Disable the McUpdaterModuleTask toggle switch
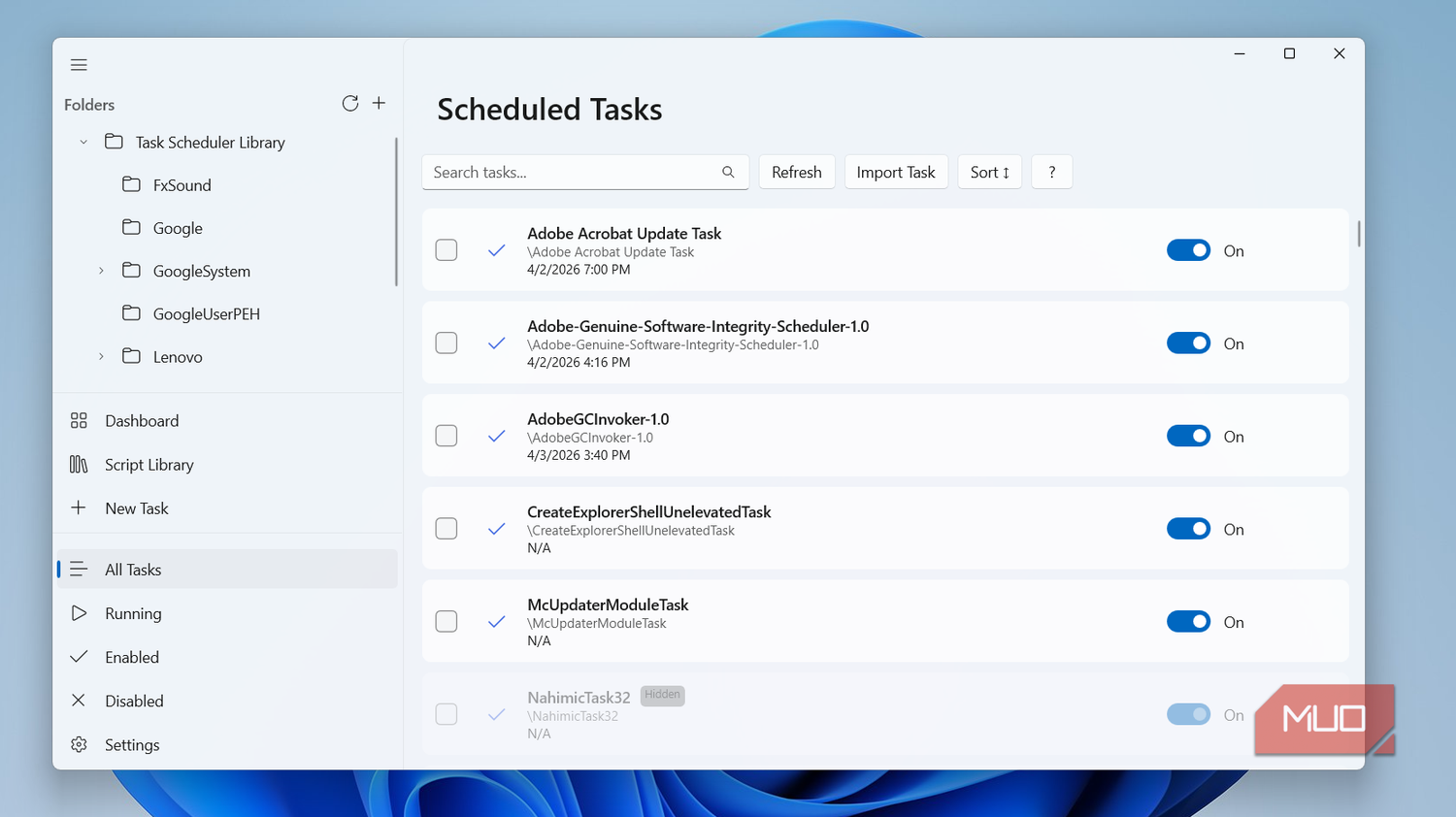This screenshot has height=817, width=1456. click(1188, 622)
